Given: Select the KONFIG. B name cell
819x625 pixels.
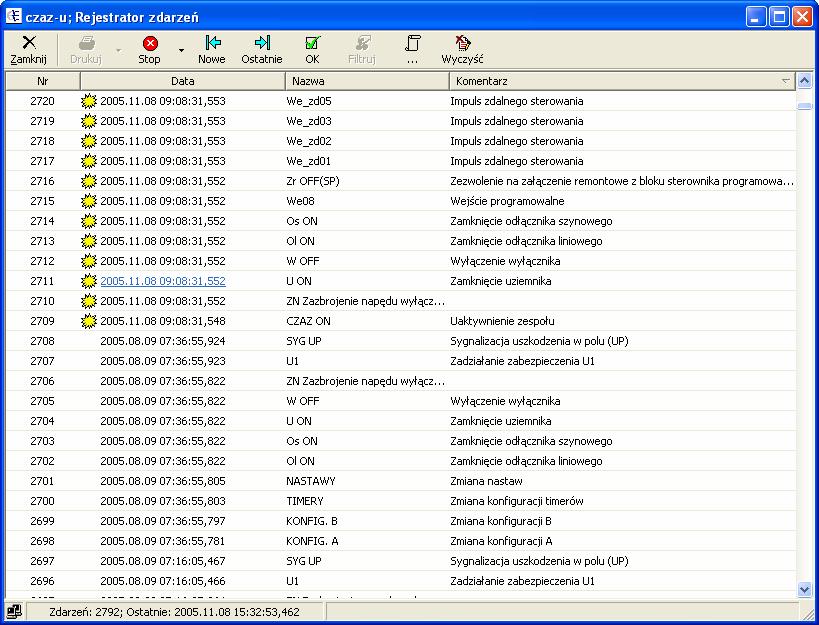Looking at the screenshot, I should point(312,521).
